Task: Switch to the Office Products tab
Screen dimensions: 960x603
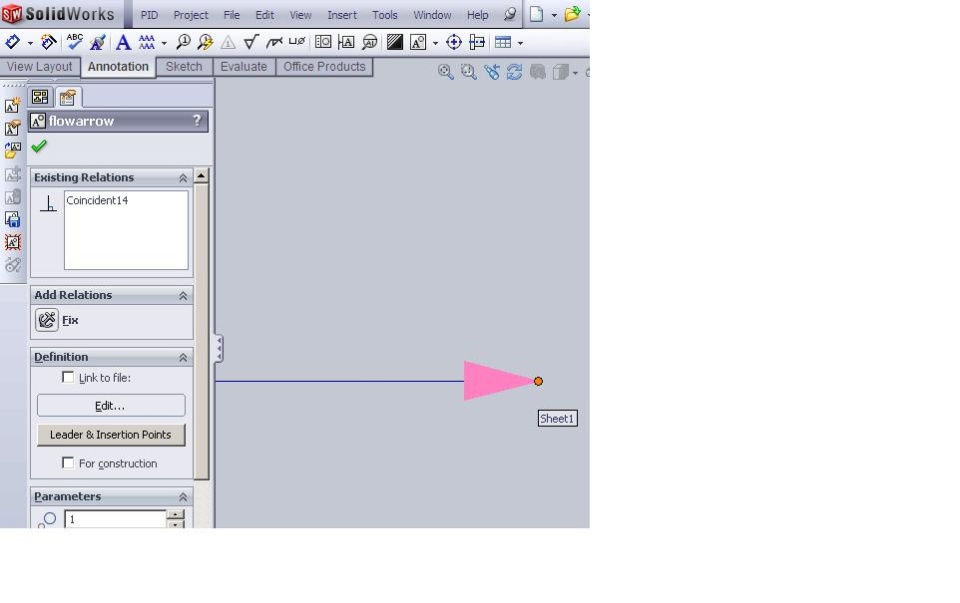Action: pos(324,67)
